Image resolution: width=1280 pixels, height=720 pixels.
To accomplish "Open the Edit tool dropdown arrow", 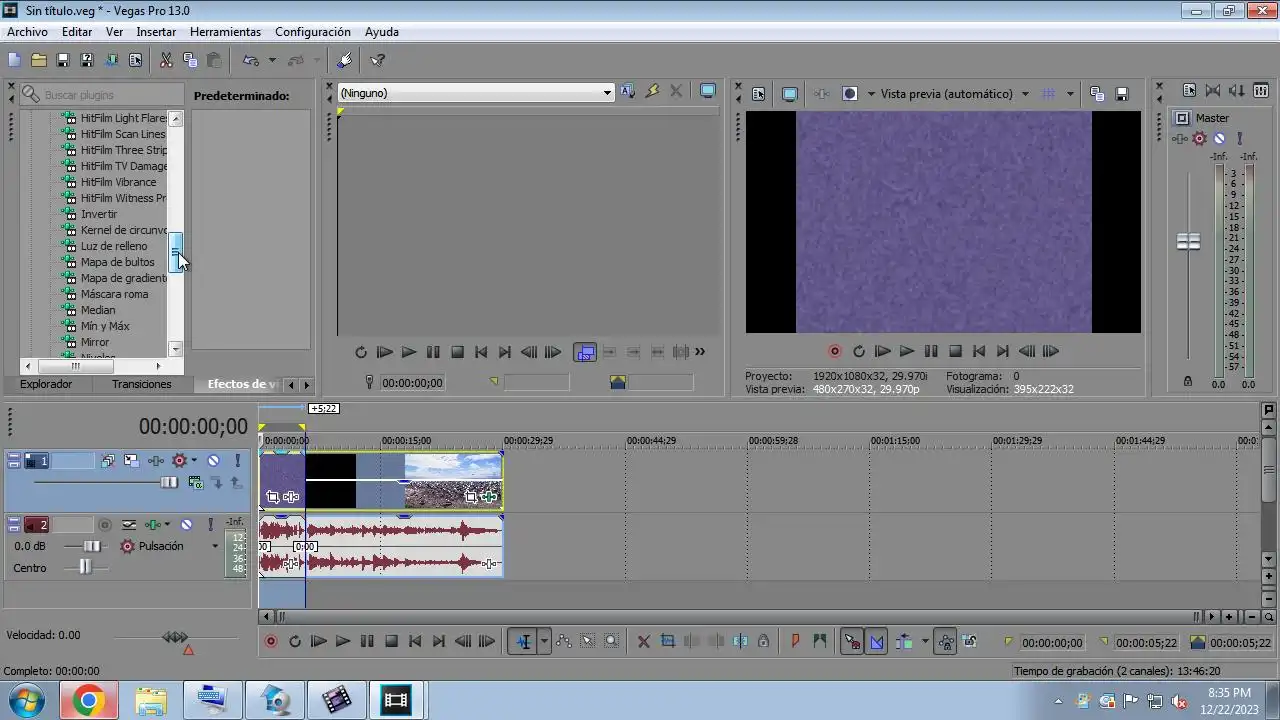I will point(544,642).
